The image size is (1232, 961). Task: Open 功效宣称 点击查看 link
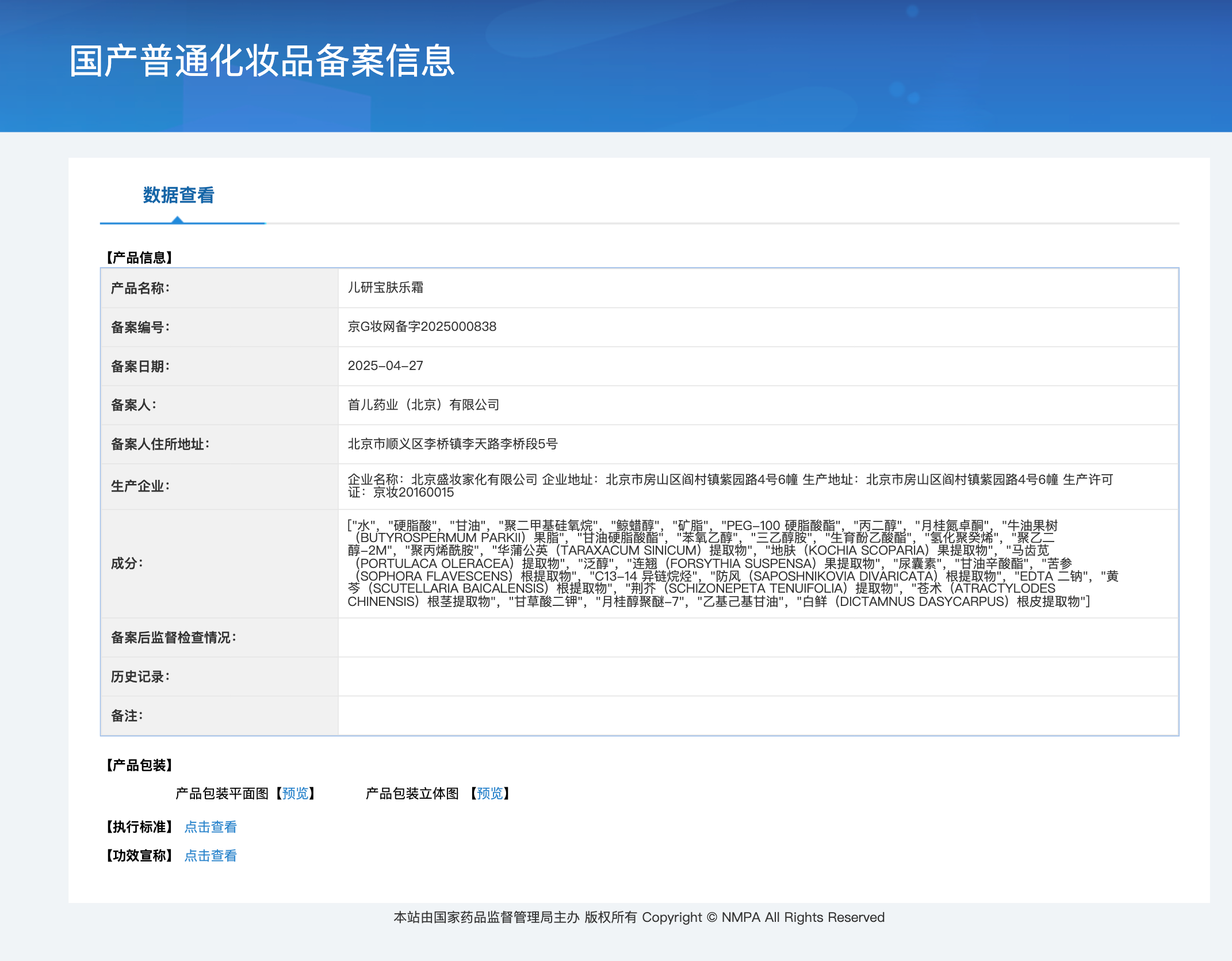[x=211, y=856]
